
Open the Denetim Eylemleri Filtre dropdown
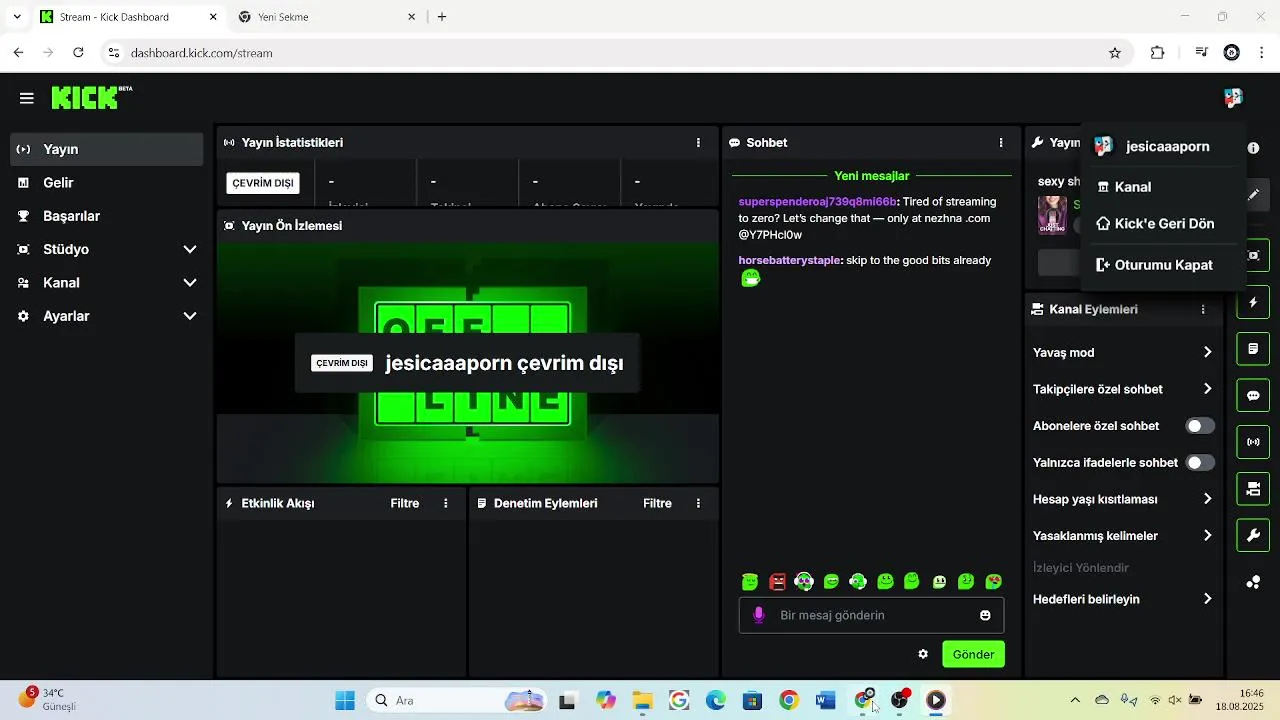click(x=657, y=503)
